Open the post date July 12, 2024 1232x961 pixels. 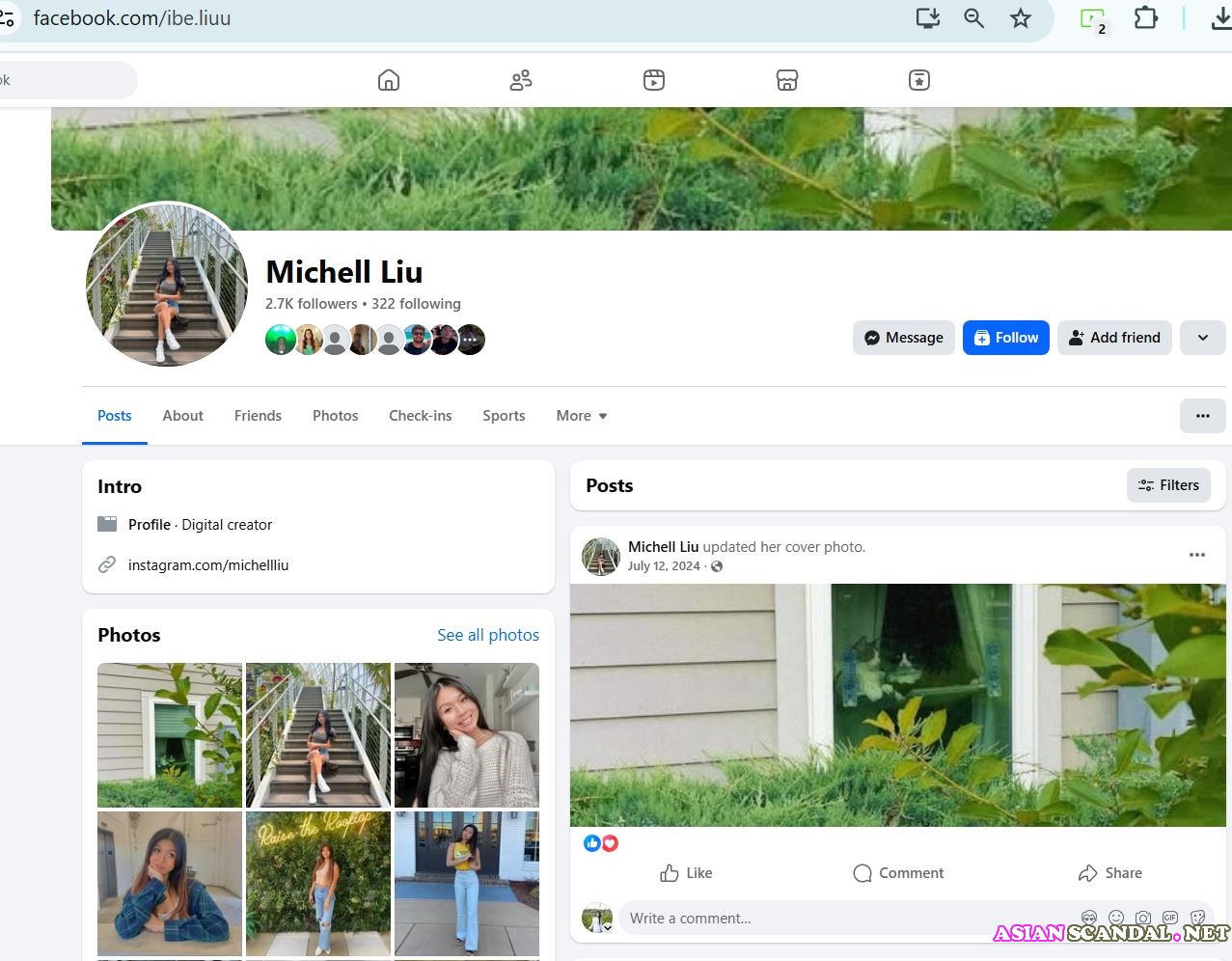tap(664, 566)
